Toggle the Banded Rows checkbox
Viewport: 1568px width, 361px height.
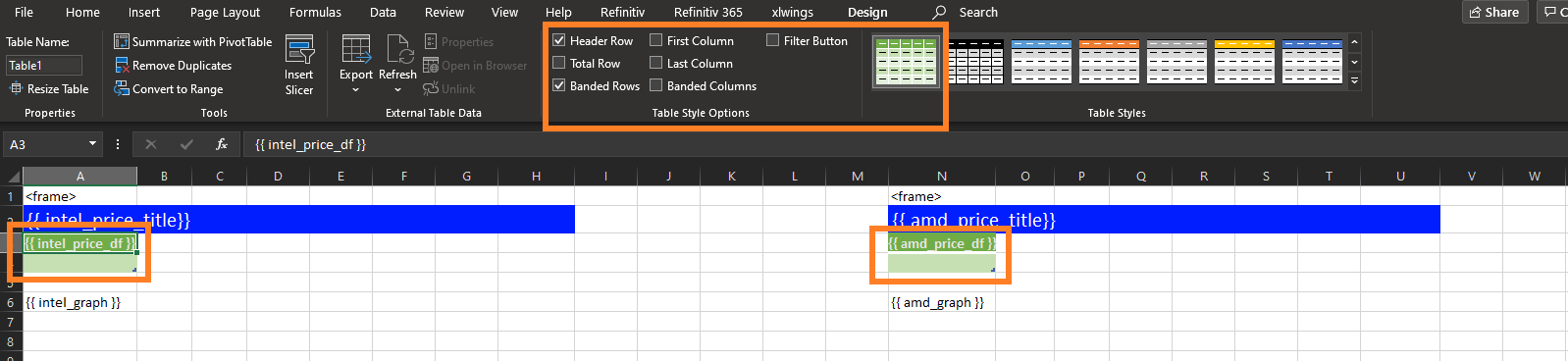tap(559, 86)
